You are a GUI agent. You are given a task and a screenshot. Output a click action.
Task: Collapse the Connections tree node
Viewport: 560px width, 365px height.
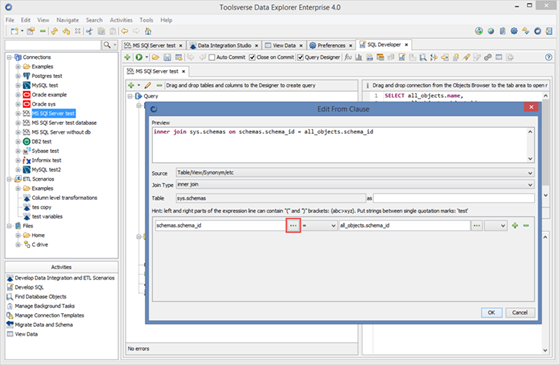click(9, 57)
